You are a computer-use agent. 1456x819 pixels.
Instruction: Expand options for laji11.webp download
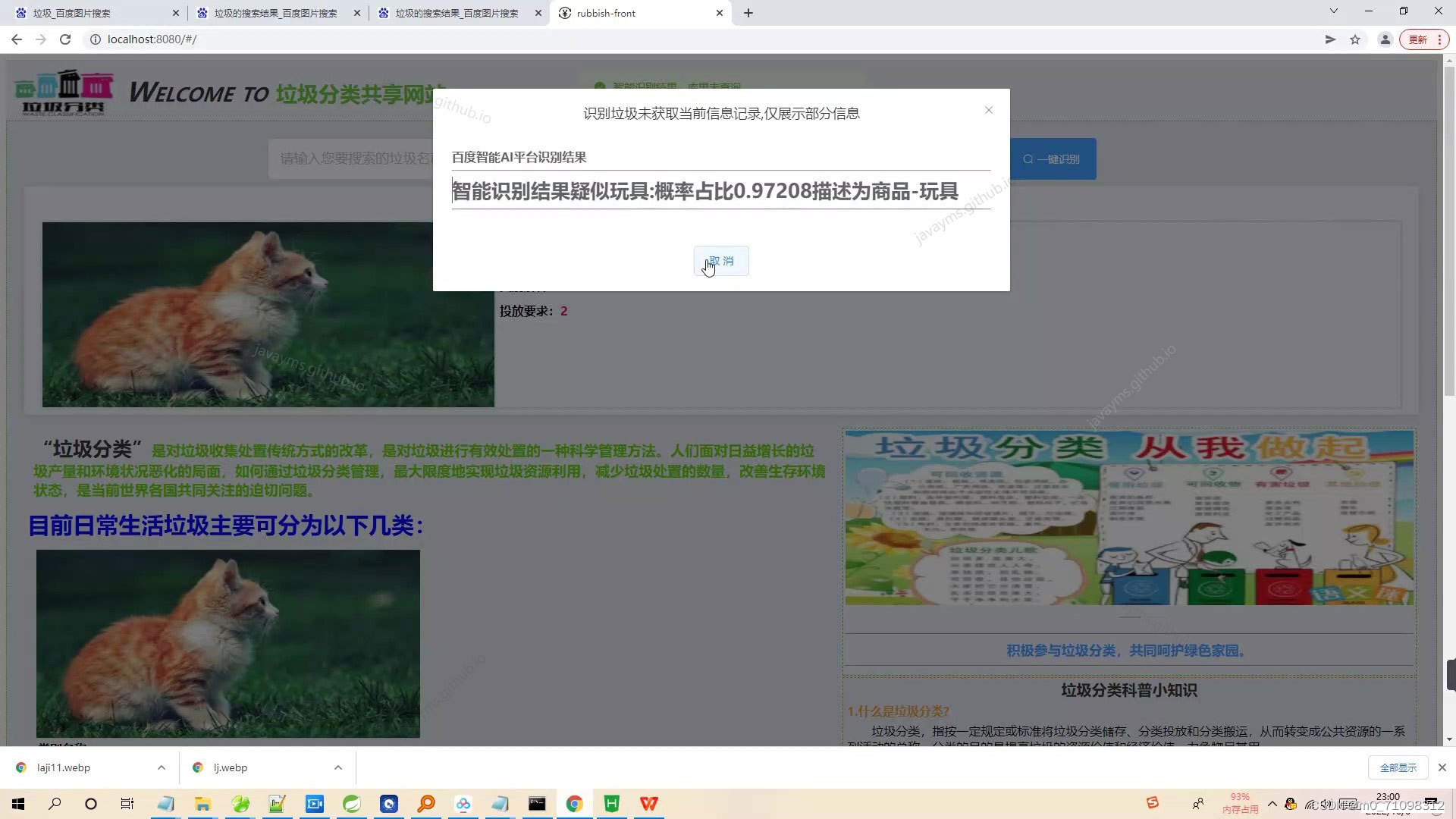coord(162,767)
